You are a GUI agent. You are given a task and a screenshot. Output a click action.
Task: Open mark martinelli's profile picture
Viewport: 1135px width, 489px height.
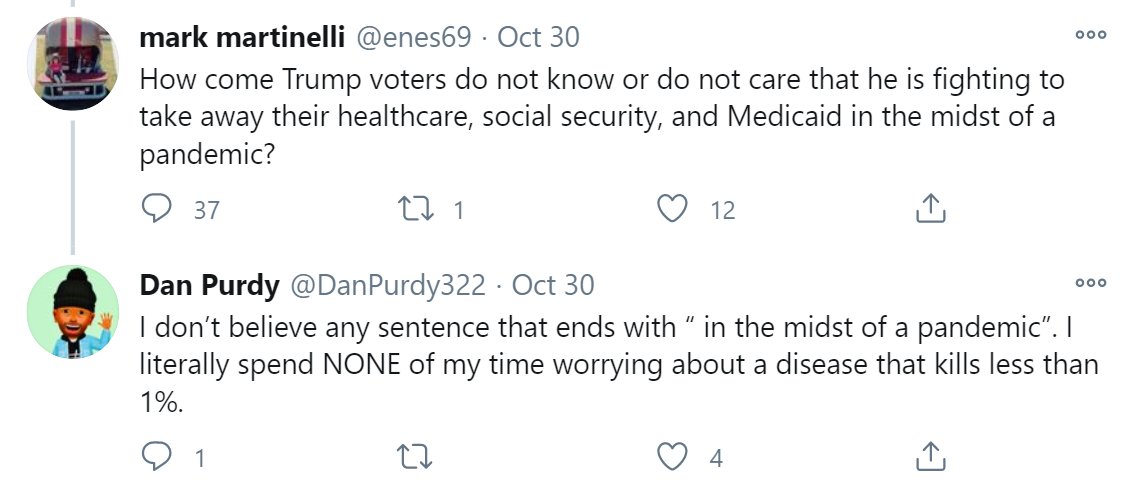coord(73,64)
